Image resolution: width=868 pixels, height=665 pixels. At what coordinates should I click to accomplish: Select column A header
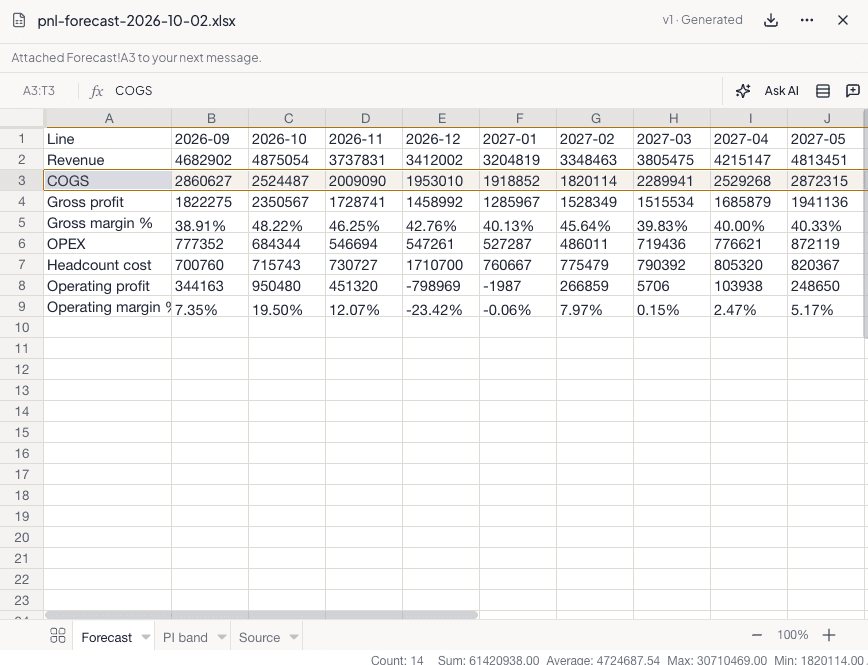pos(108,118)
